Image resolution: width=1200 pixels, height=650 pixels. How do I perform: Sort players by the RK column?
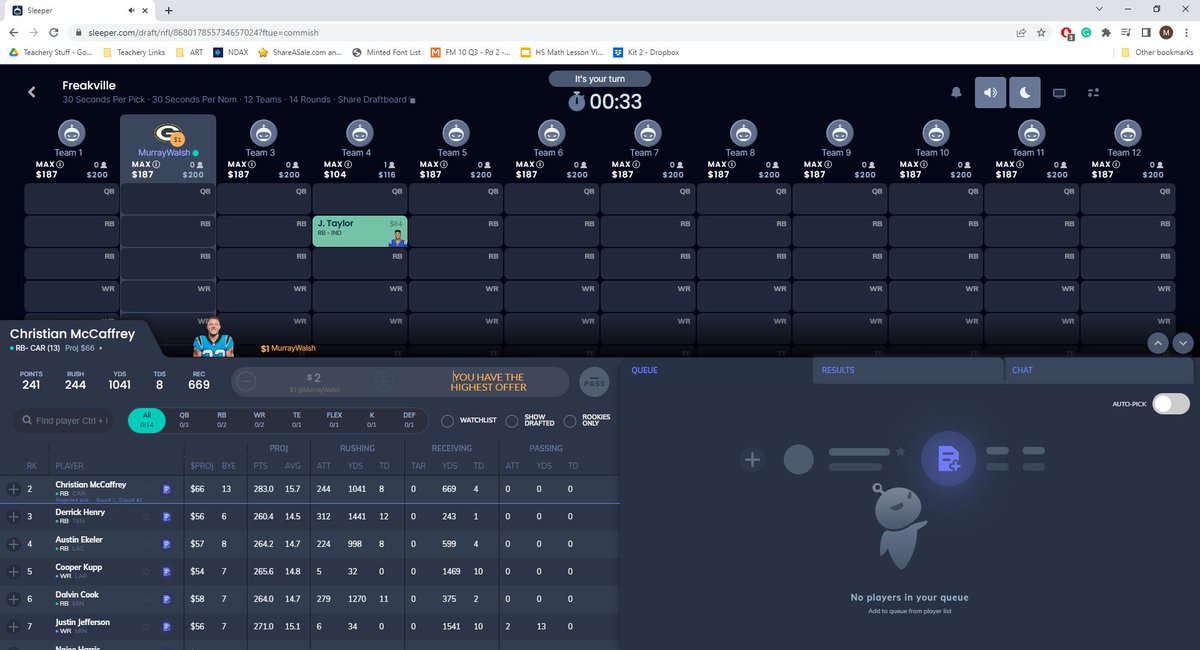32,466
